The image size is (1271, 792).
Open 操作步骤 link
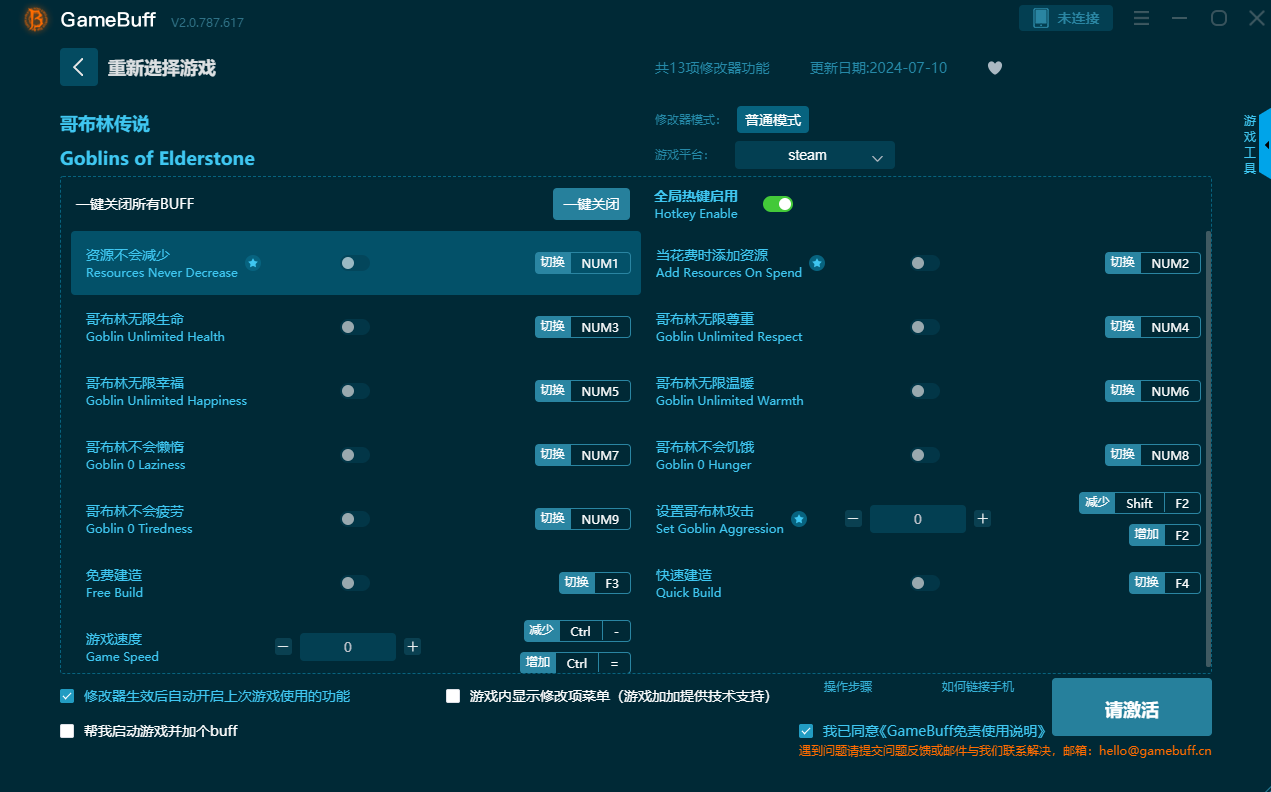pos(848,687)
